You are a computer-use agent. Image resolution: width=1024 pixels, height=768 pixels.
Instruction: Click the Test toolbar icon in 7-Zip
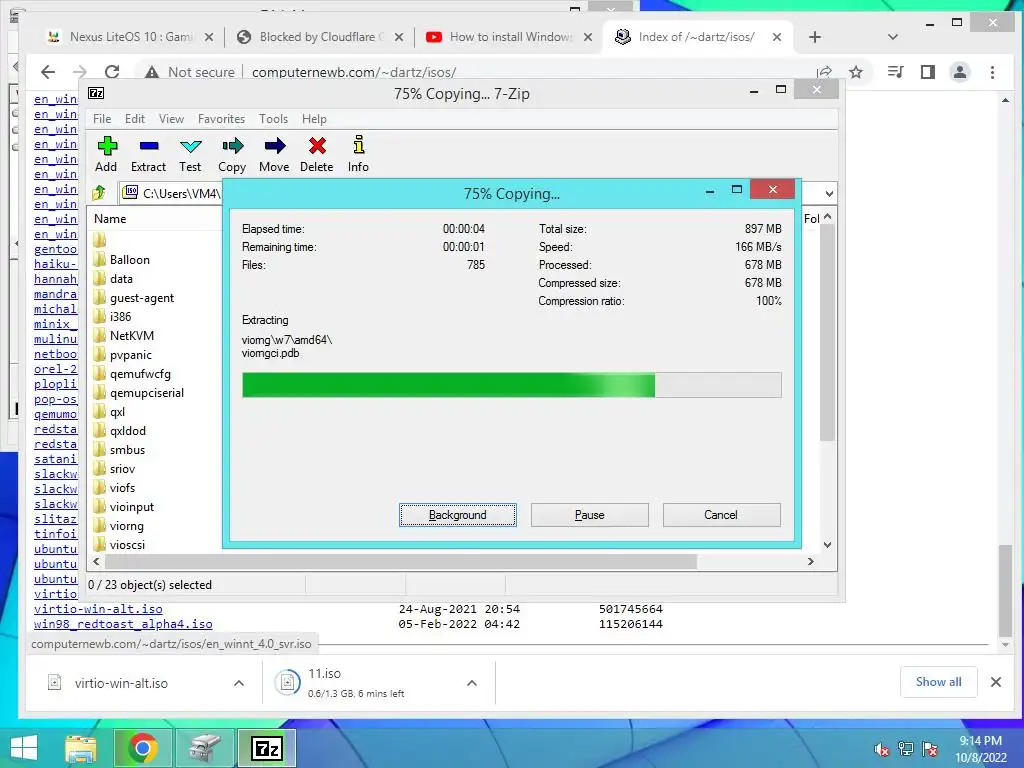(191, 146)
